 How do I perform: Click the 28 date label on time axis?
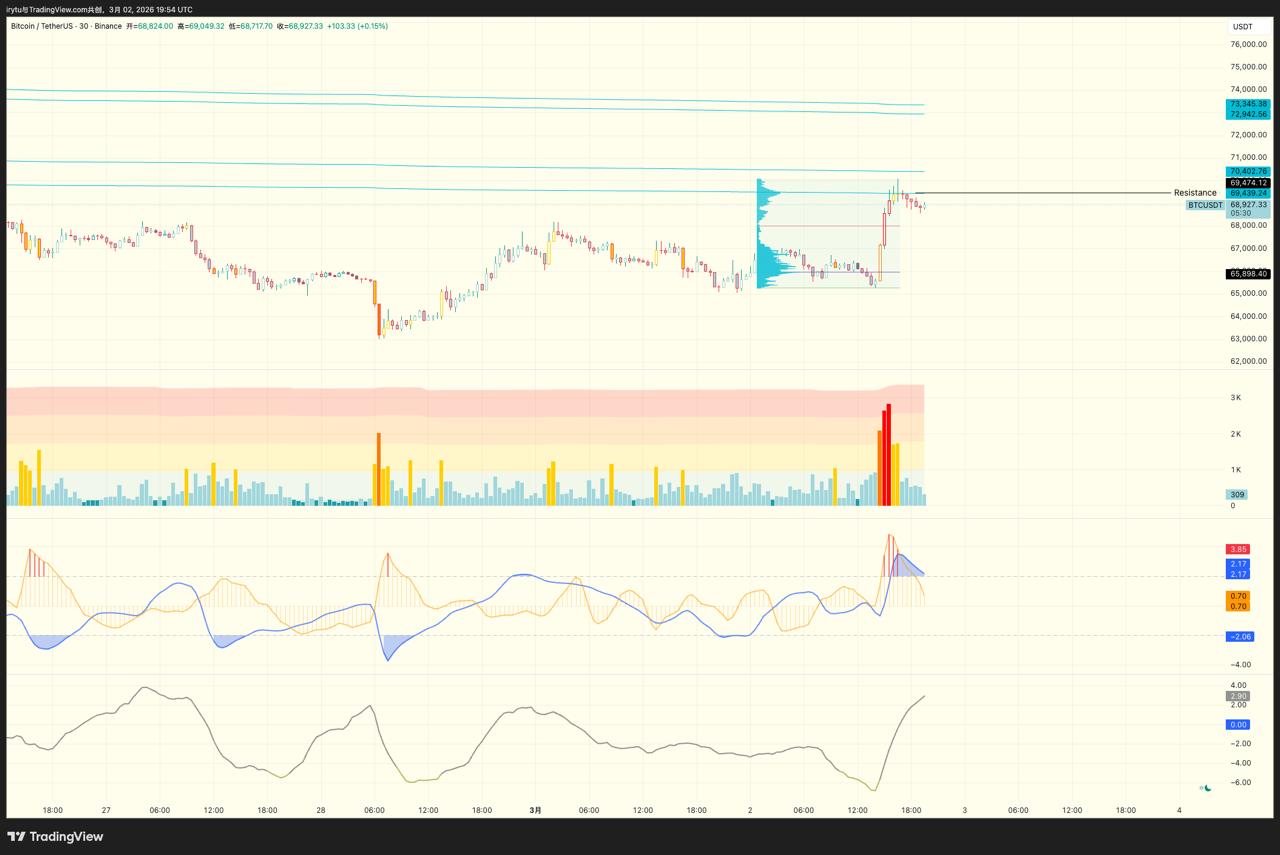[x=321, y=810]
